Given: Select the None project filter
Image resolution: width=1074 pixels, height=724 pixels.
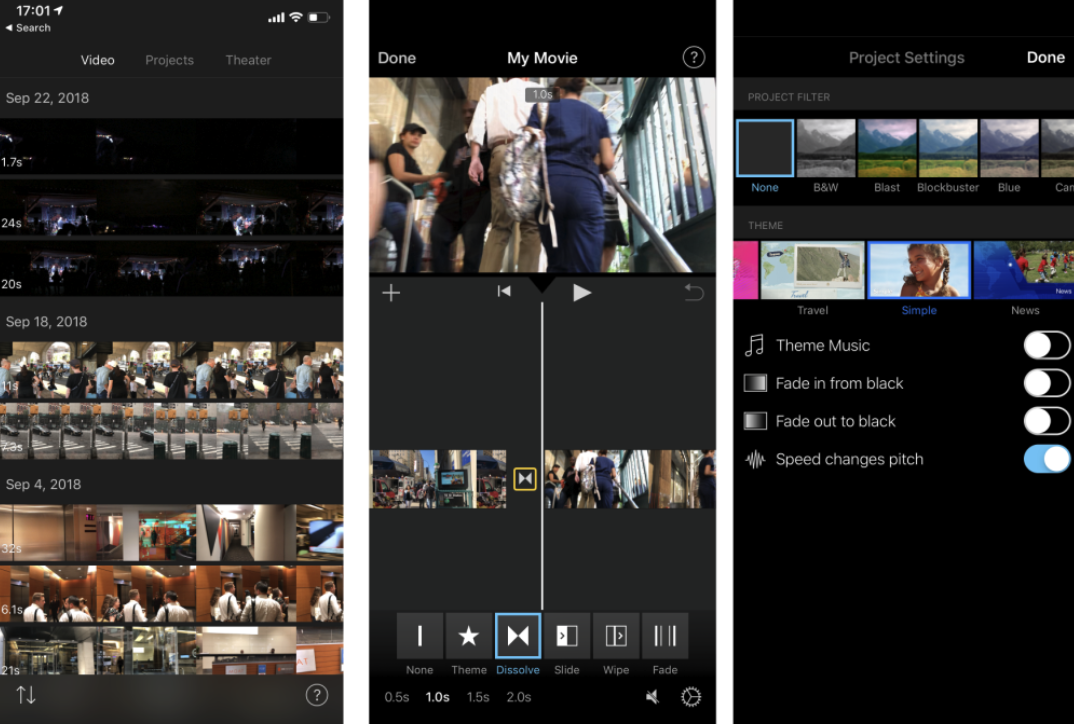Looking at the screenshot, I should click(764, 148).
